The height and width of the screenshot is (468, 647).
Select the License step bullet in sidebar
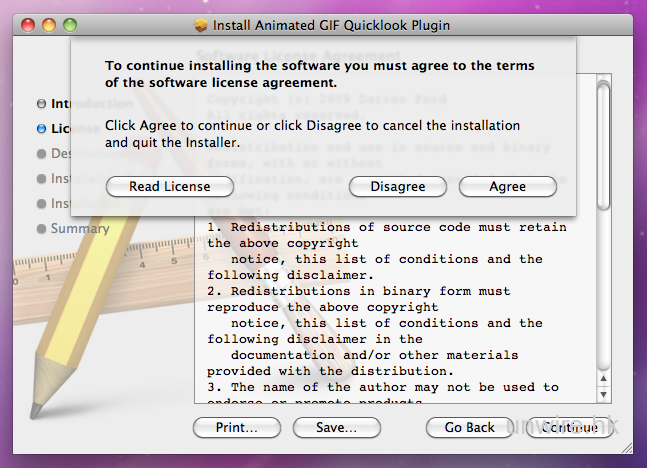[x=41, y=128]
